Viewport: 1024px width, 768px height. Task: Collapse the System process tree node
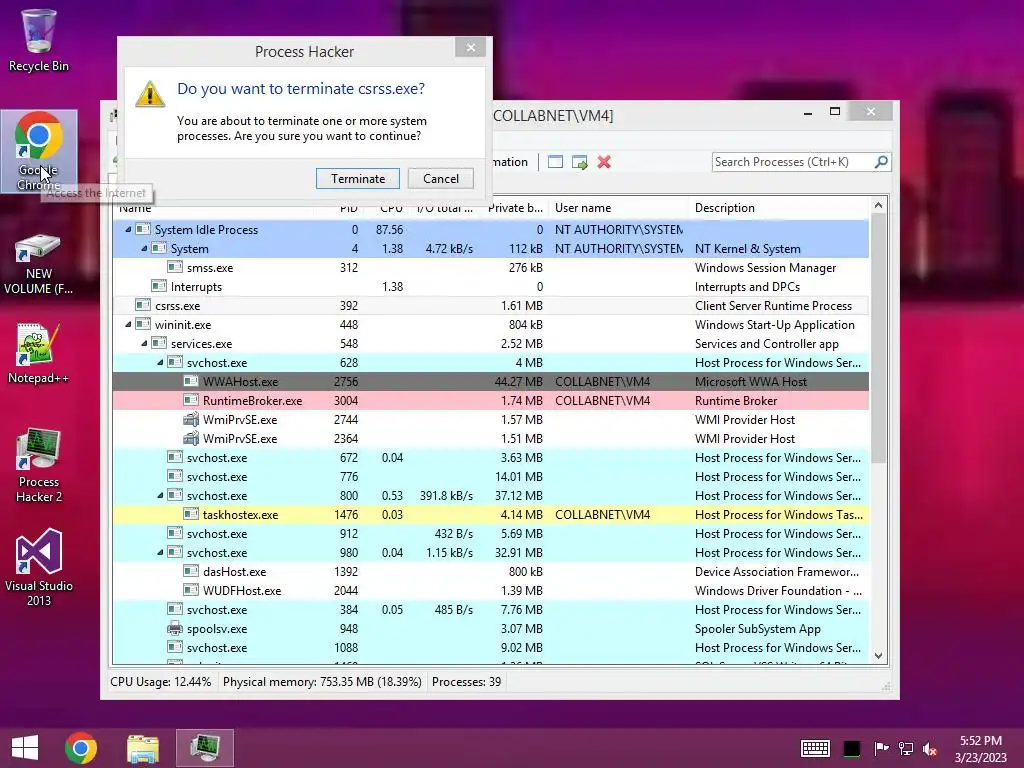(144, 249)
